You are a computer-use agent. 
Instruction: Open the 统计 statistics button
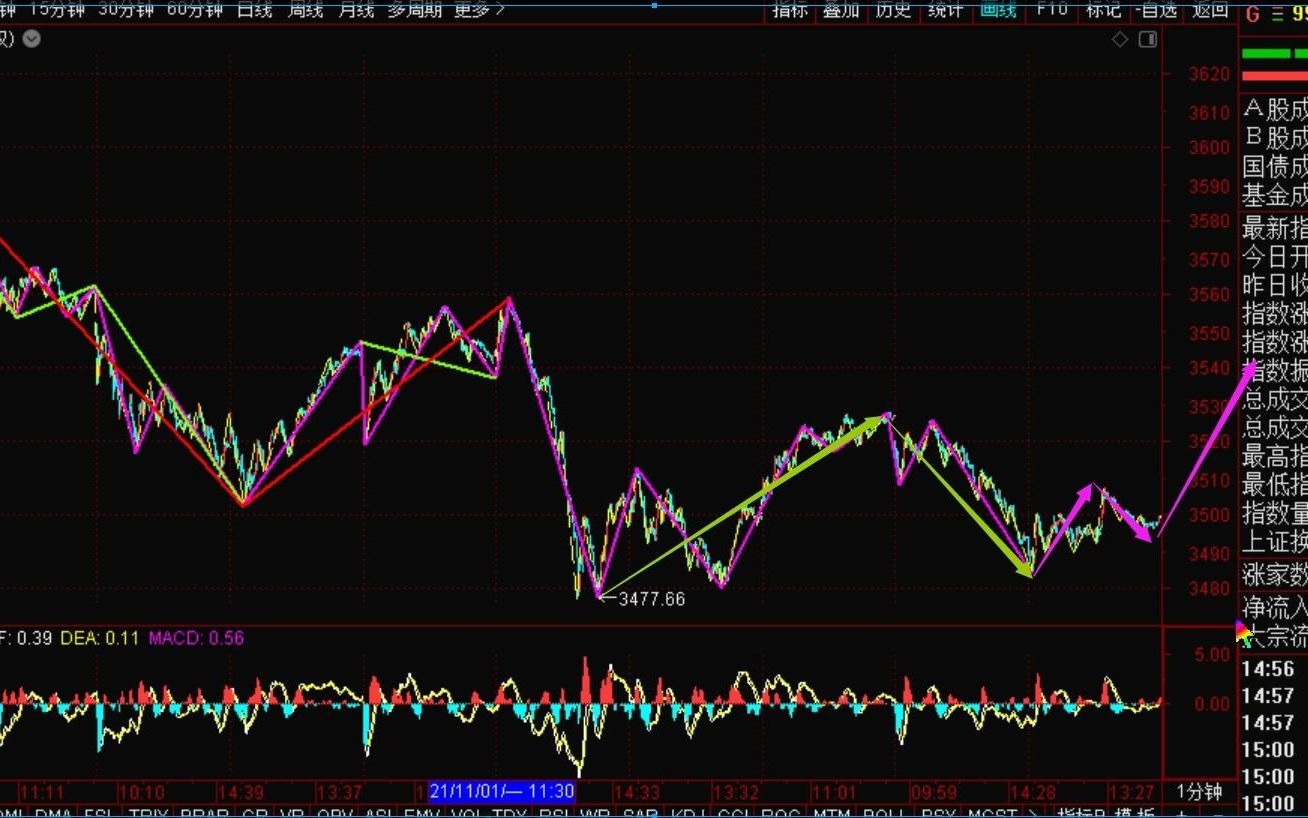[x=945, y=9]
